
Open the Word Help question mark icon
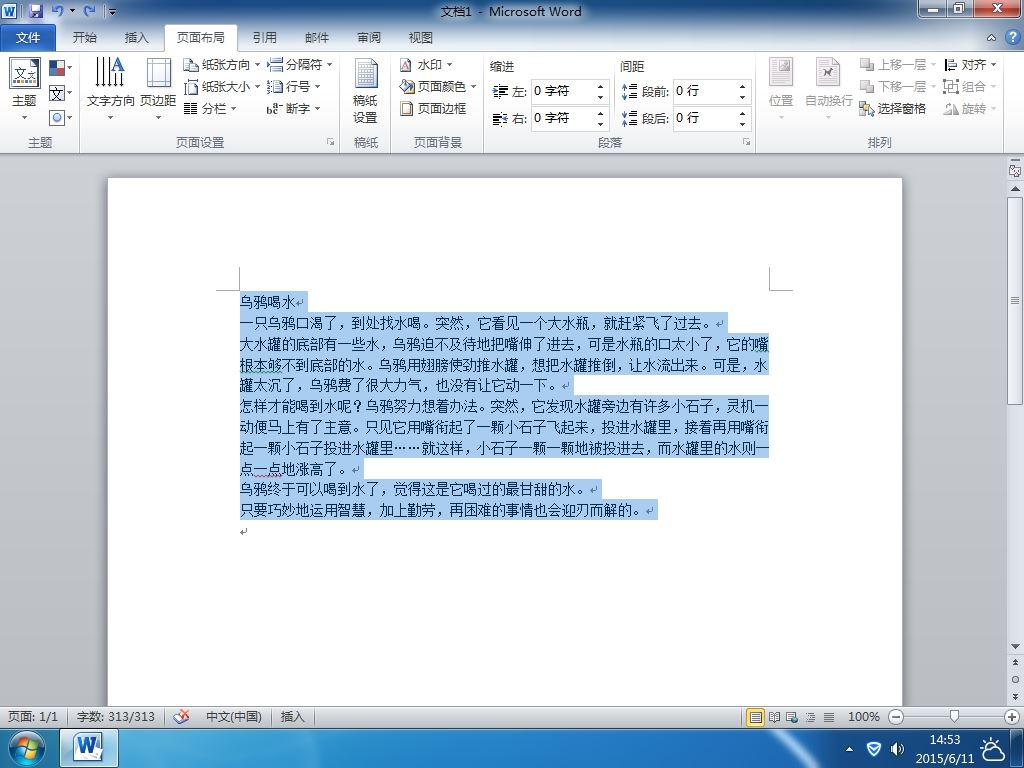1012,37
